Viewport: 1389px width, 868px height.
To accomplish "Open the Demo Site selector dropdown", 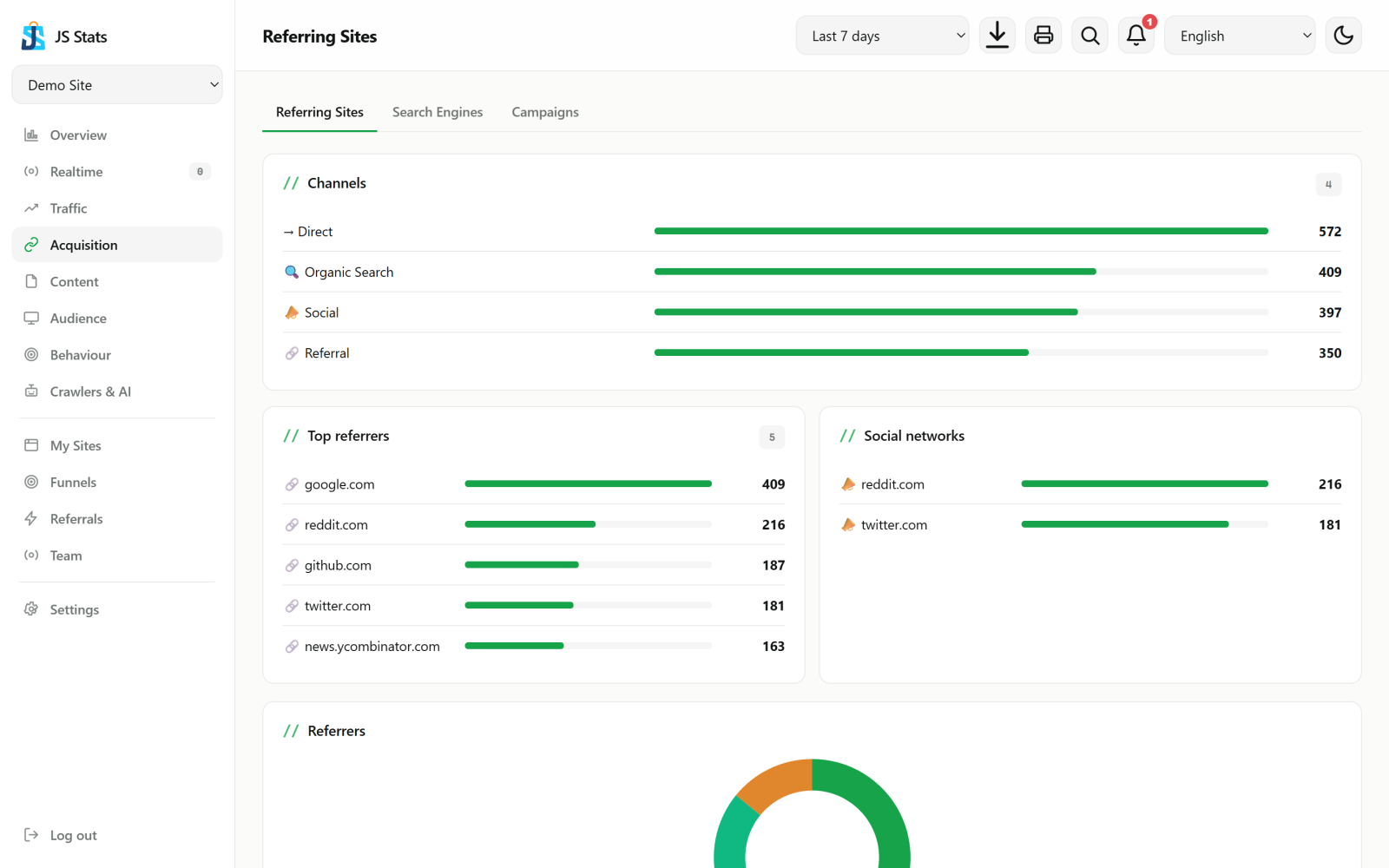I will pos(117,84).
